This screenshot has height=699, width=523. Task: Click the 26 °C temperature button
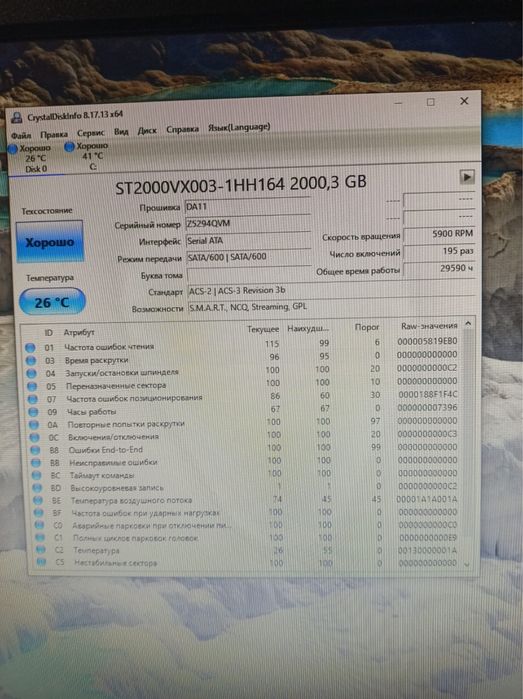[52, 302]
